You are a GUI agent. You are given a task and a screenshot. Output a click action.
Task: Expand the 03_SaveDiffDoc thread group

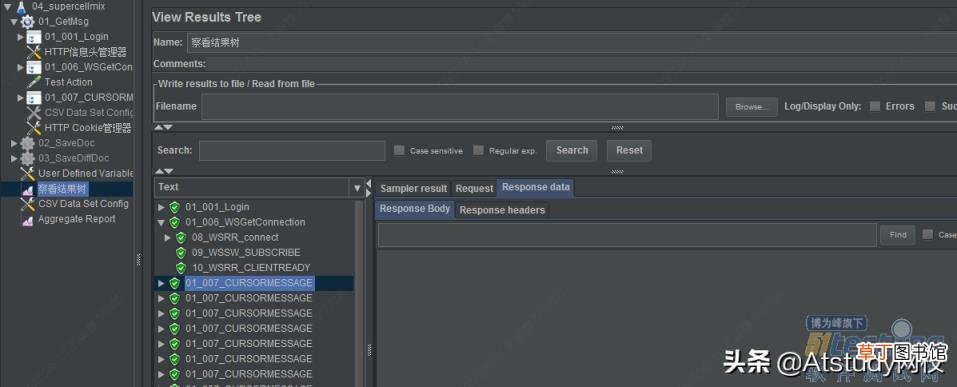[15, 159]
